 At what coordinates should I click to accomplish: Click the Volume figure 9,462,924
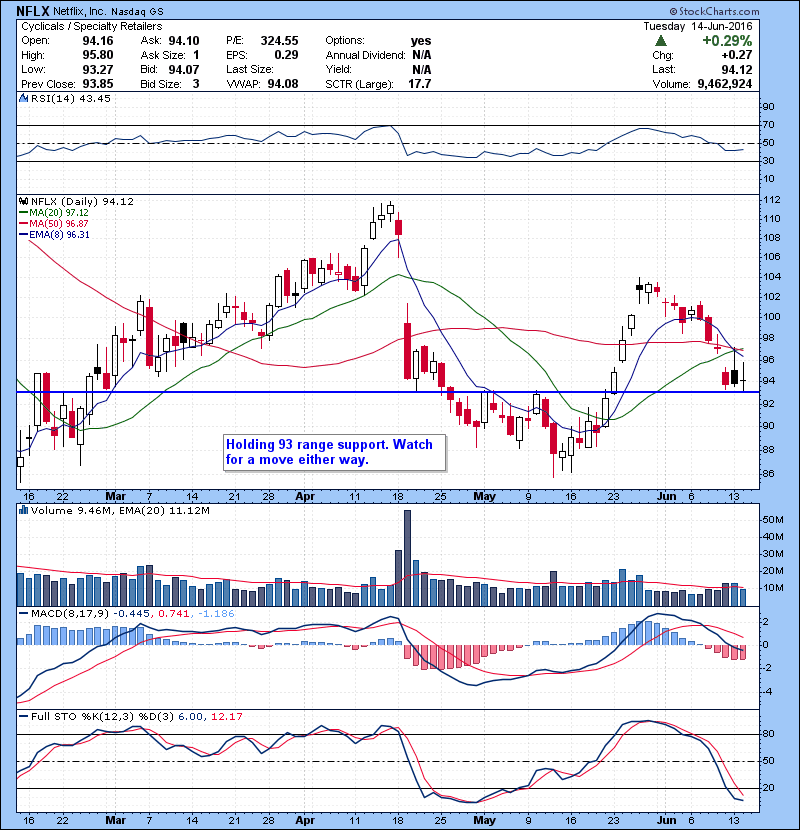tap(725, 84)
